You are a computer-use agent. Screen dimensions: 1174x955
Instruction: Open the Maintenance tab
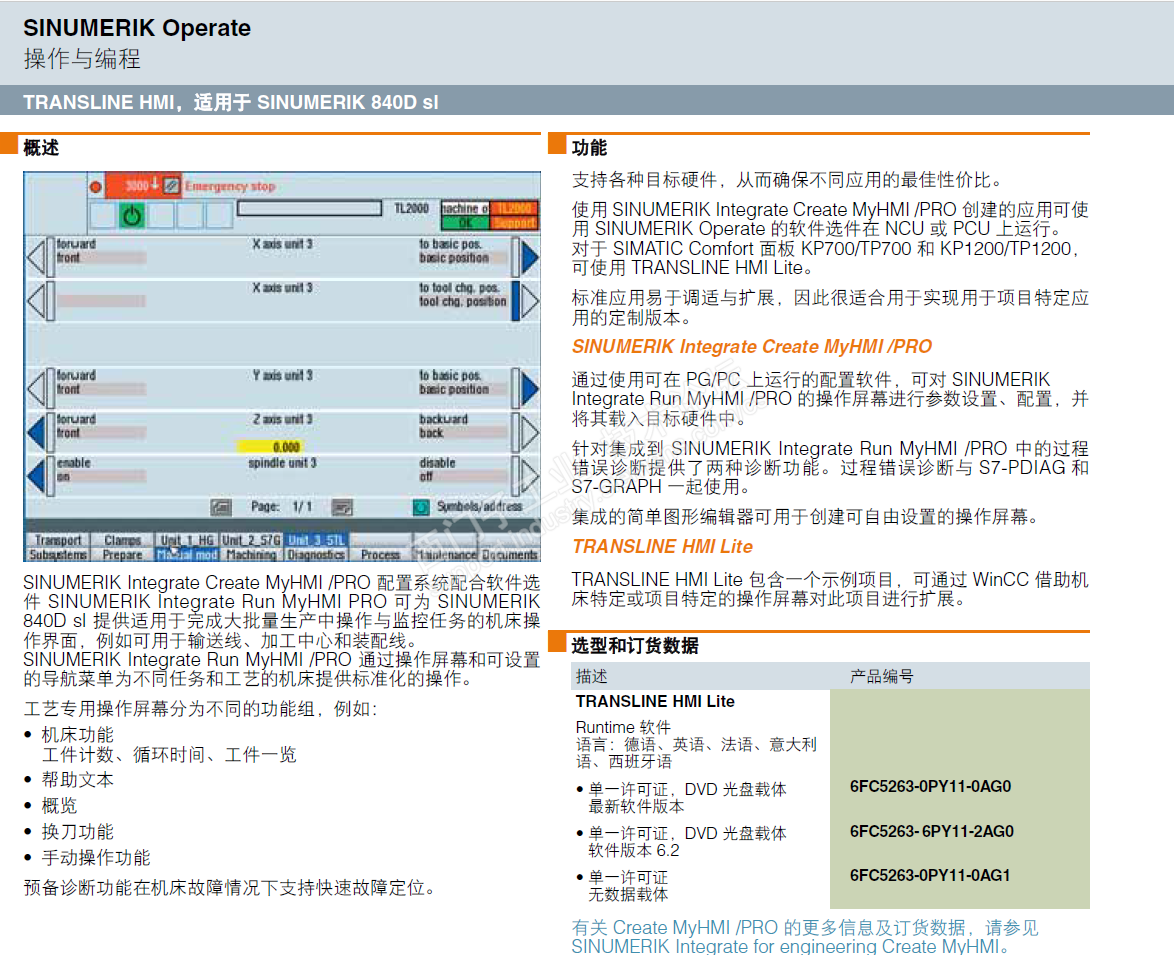click(445, 555)
